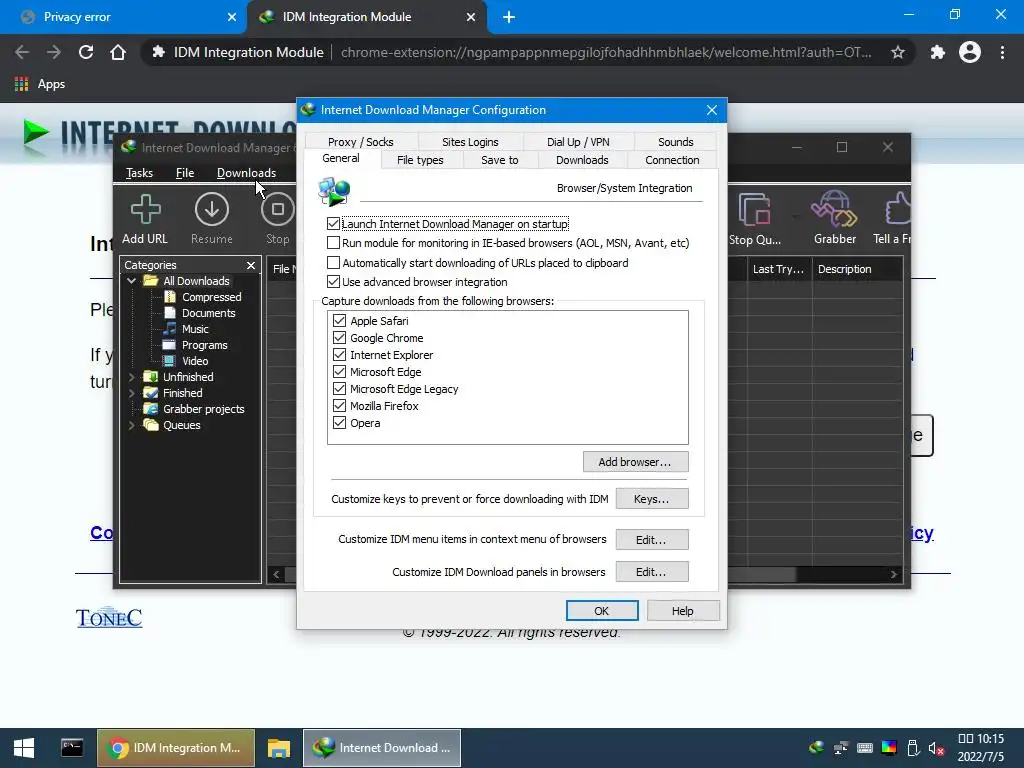Open the Downloads menu in IDM window
The height and width of the screenshot is (768, 1024).
(246, 173)
